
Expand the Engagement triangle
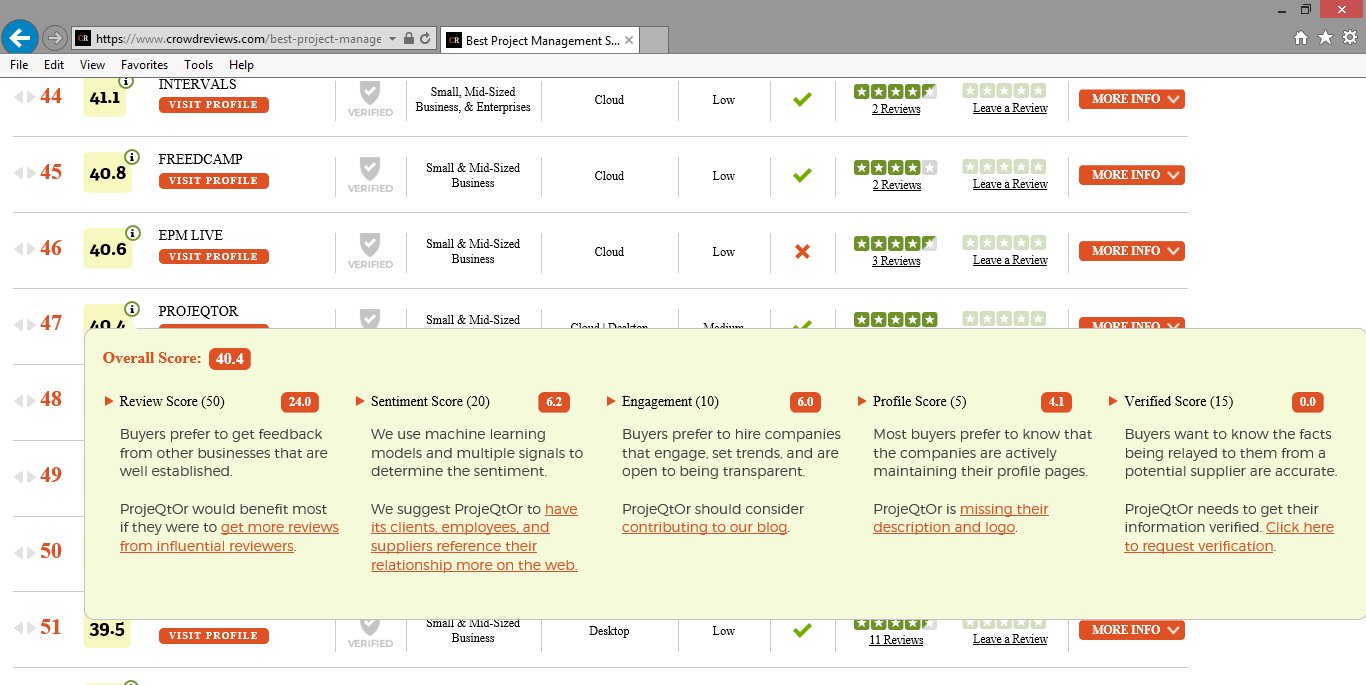[x=611, y=401]
